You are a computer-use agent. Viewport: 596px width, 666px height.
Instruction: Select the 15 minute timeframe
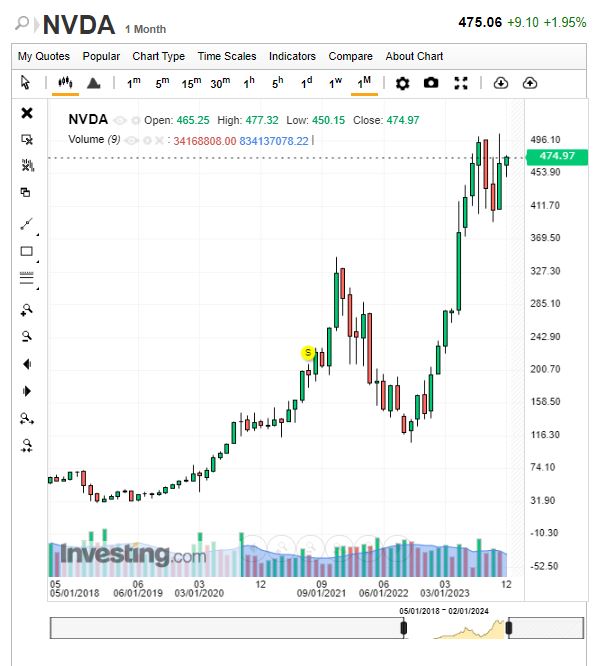[191, 82]
